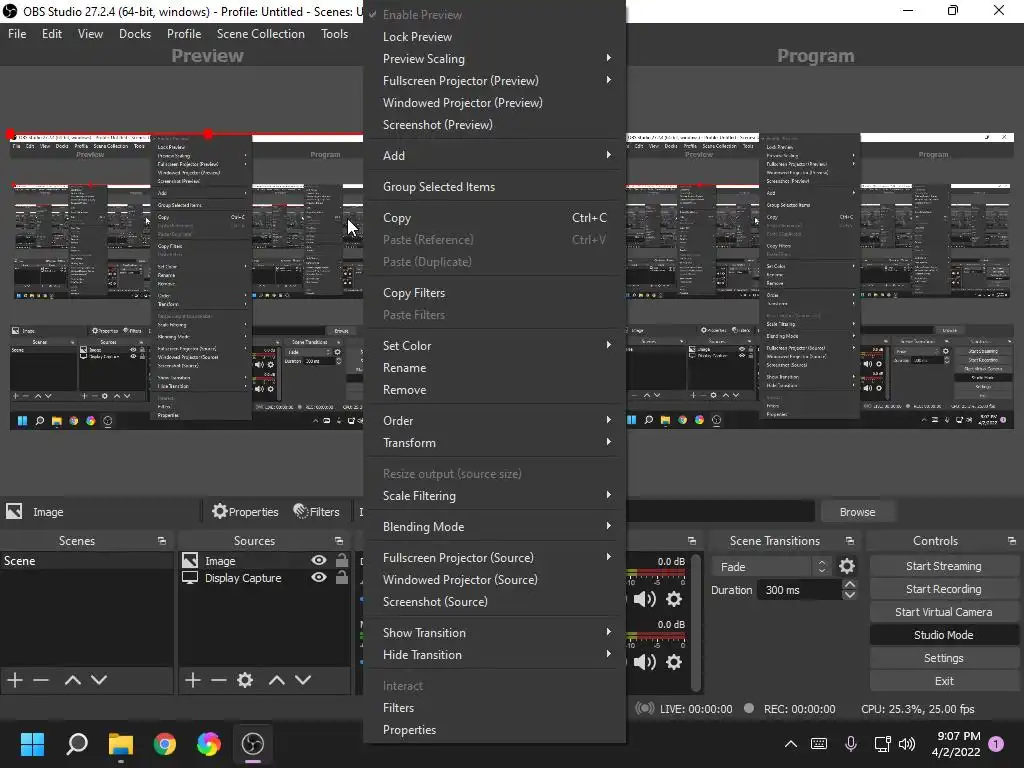Click Start Virtual Camera button
Viewport: 1024px width, 768px height.
[x=944, y=612]
